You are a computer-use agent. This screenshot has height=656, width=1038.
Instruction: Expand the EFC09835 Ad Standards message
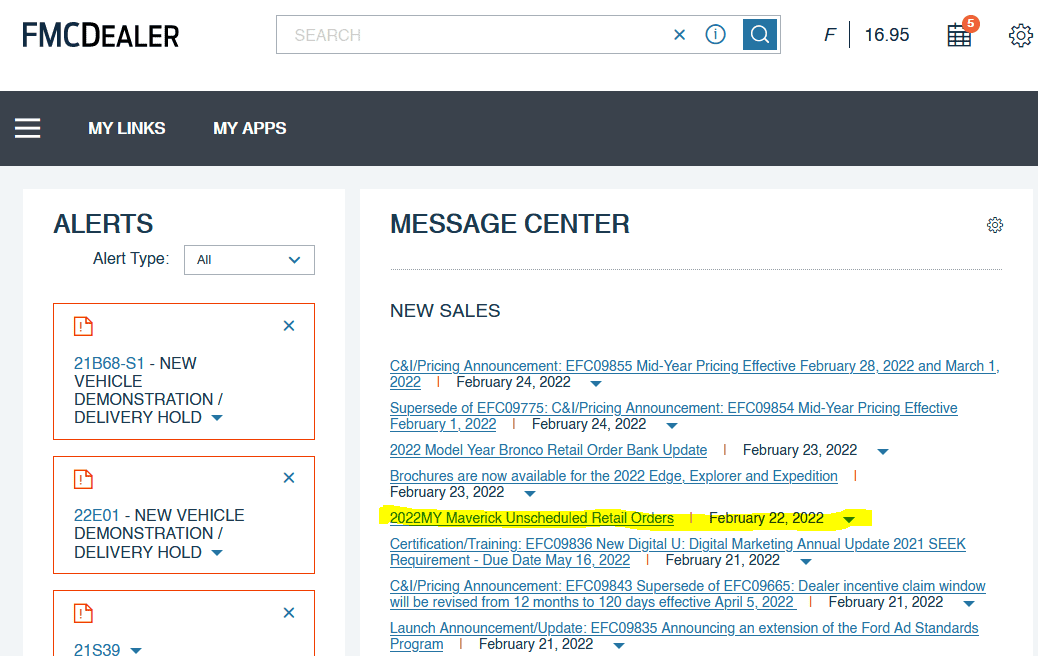618,645
